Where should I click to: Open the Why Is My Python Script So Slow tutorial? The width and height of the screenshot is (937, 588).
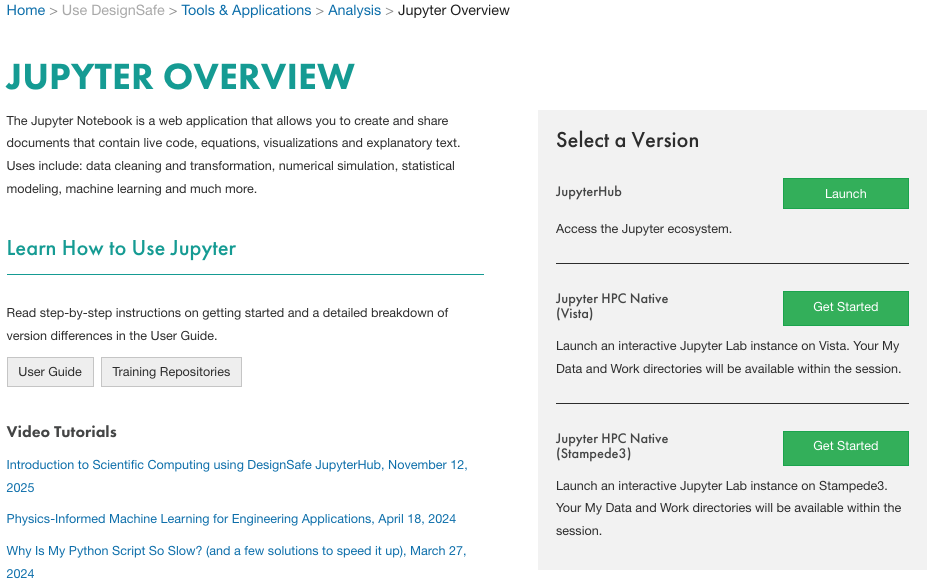click(x=236, y=550)
